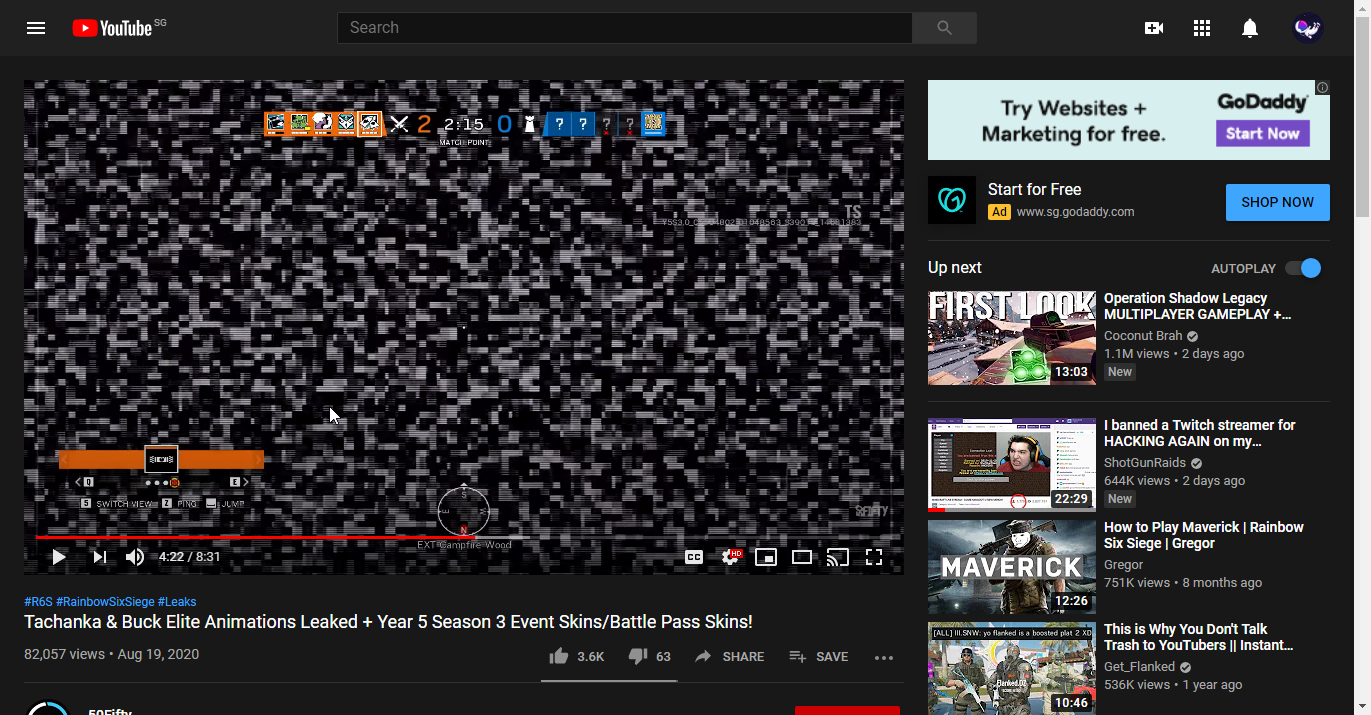Click the YouTube logo to go home

[x=112, y=28]
